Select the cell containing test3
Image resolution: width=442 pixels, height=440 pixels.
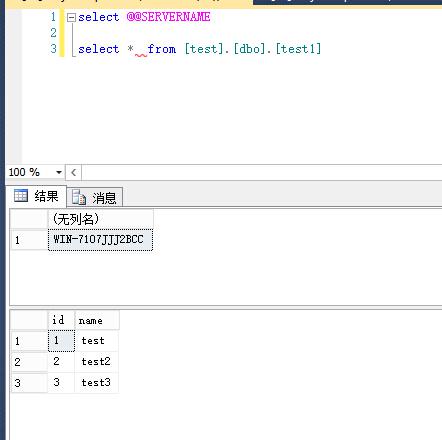click(97, 383)
